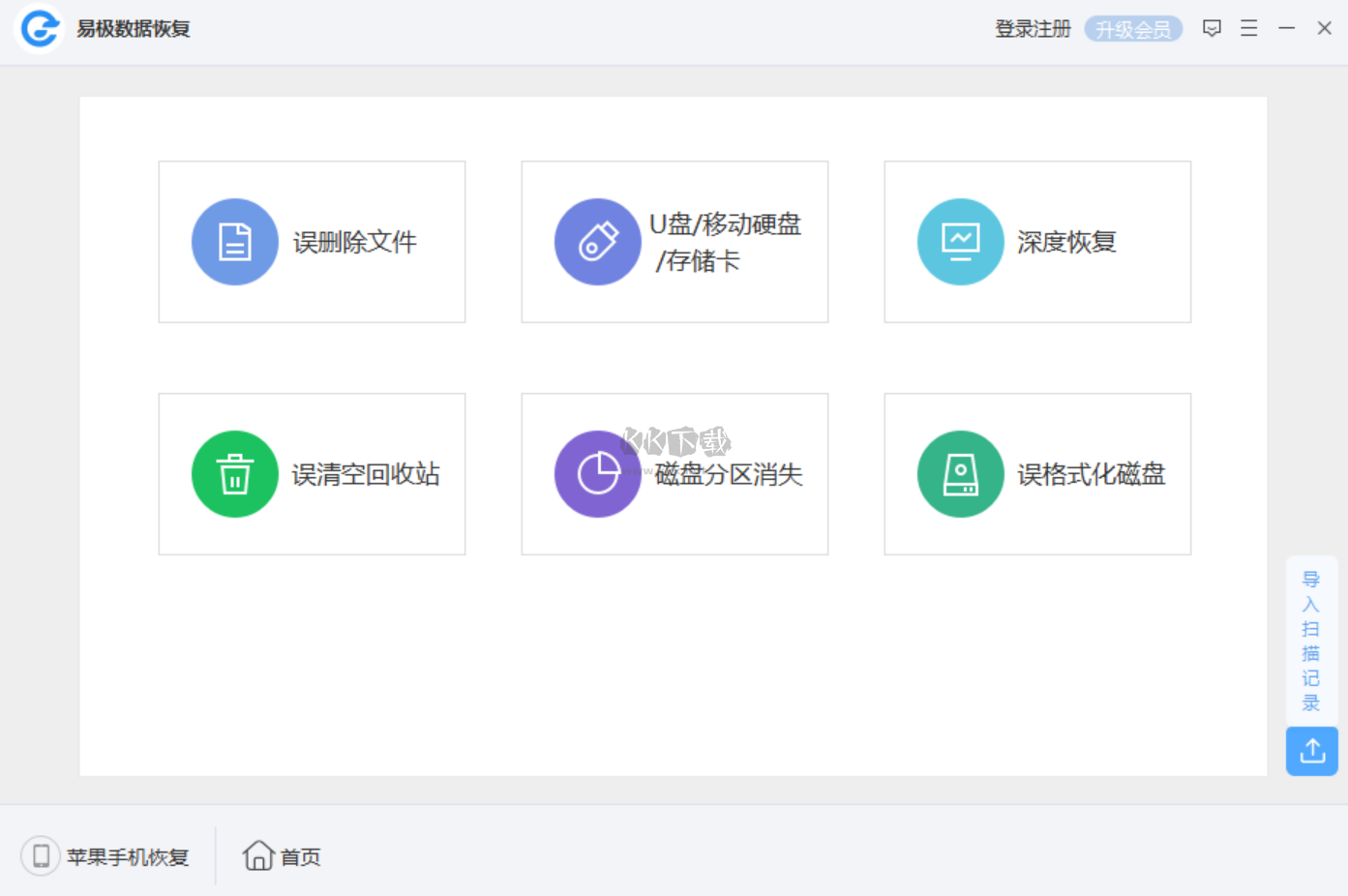
Task: Select the U盘/移动硬盘/存储卡 recovery icon
Action: tap(597, 242)
